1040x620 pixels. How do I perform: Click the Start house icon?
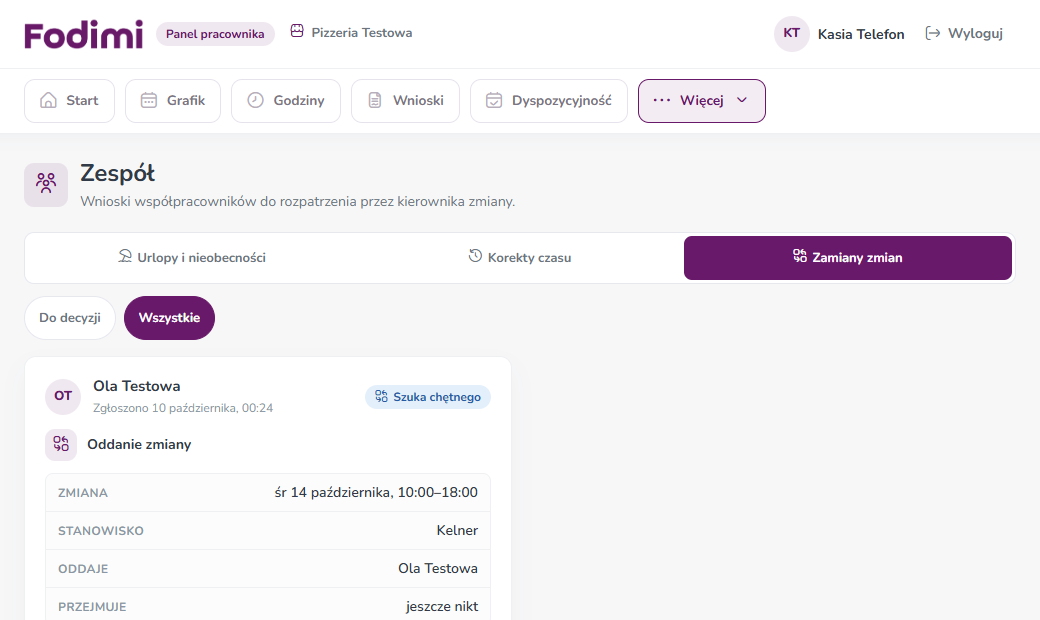pos(48,100)
